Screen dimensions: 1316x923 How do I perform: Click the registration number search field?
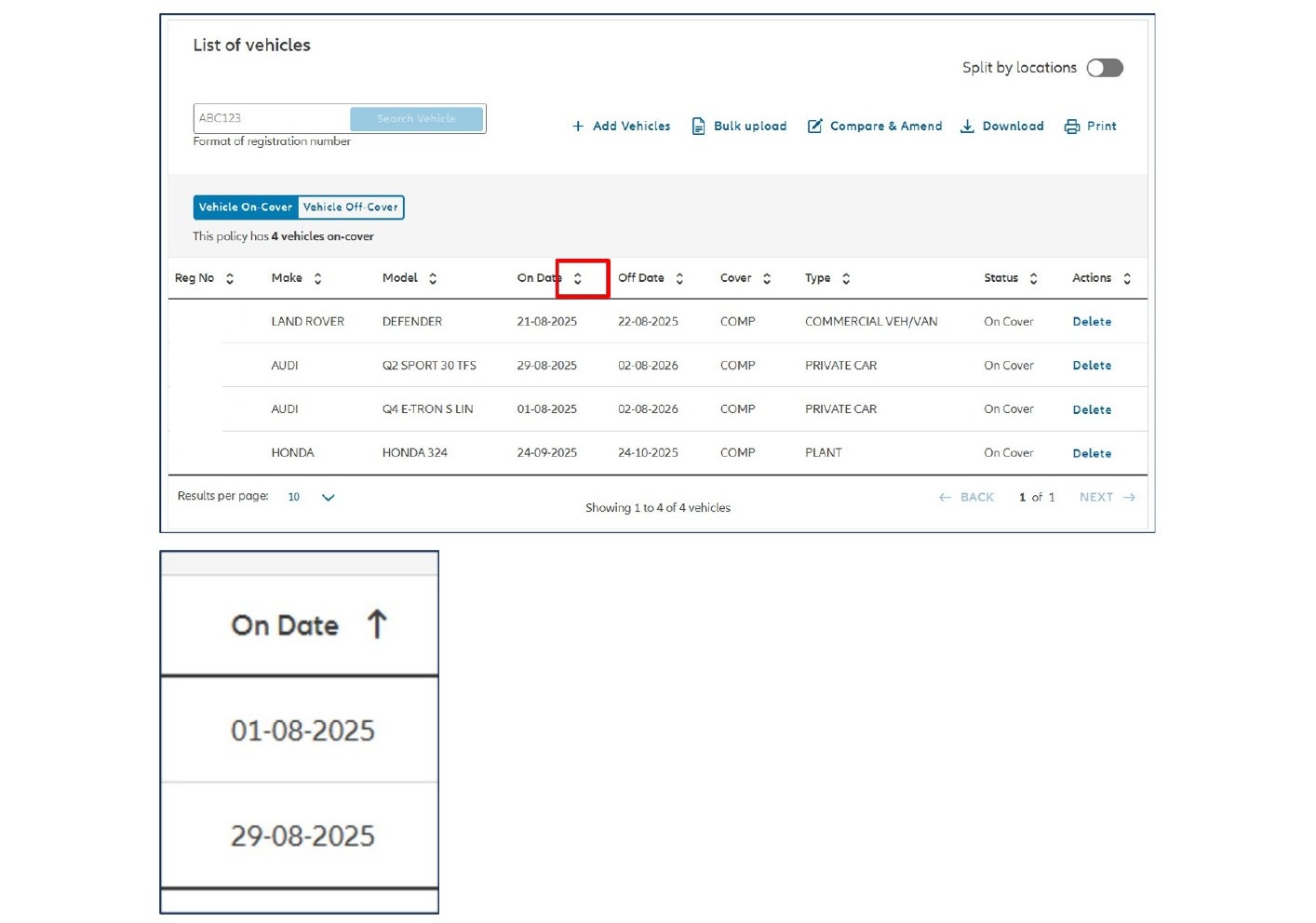272,118
